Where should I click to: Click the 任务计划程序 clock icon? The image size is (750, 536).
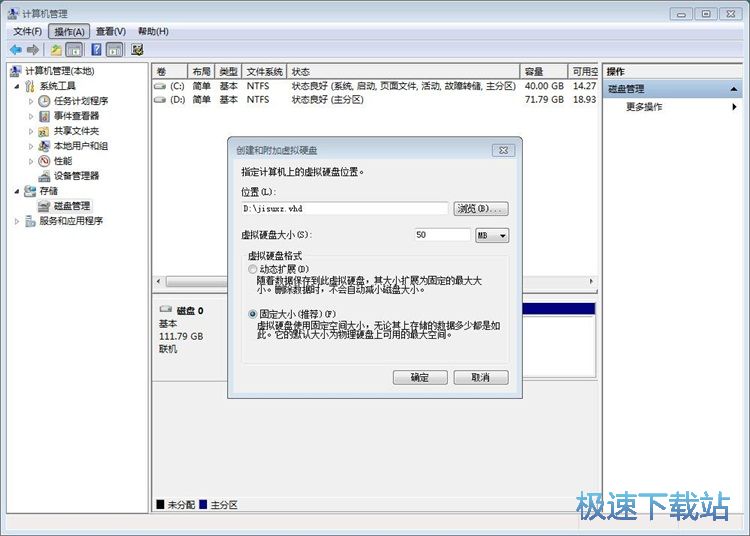click(44, 101)
